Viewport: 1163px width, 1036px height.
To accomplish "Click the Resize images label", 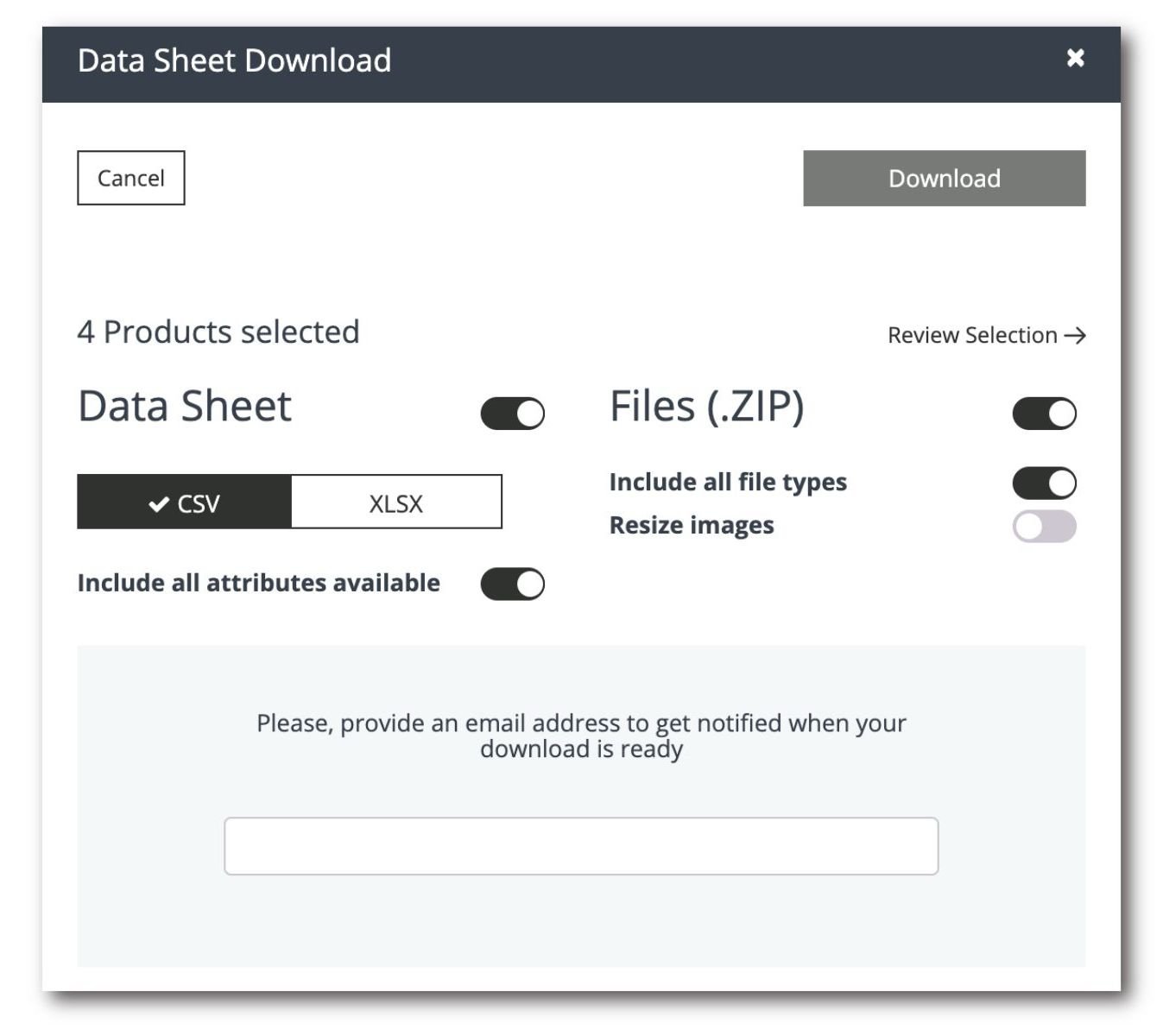I will pos(691,525).
